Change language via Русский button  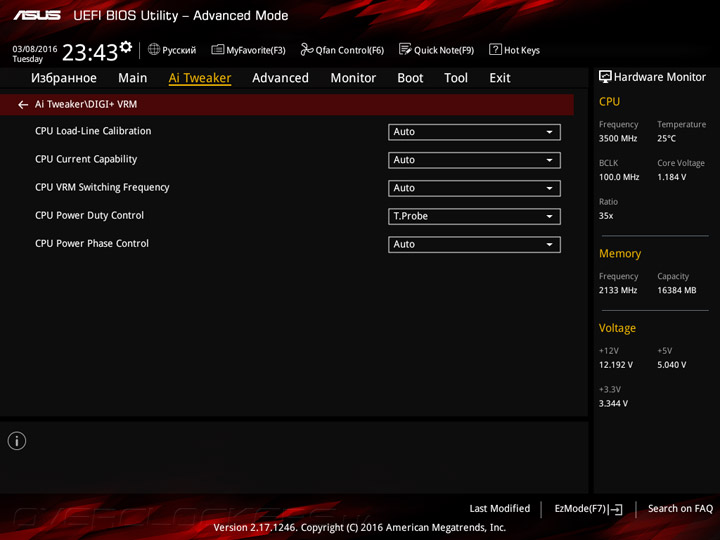click(x=172, y=50)
